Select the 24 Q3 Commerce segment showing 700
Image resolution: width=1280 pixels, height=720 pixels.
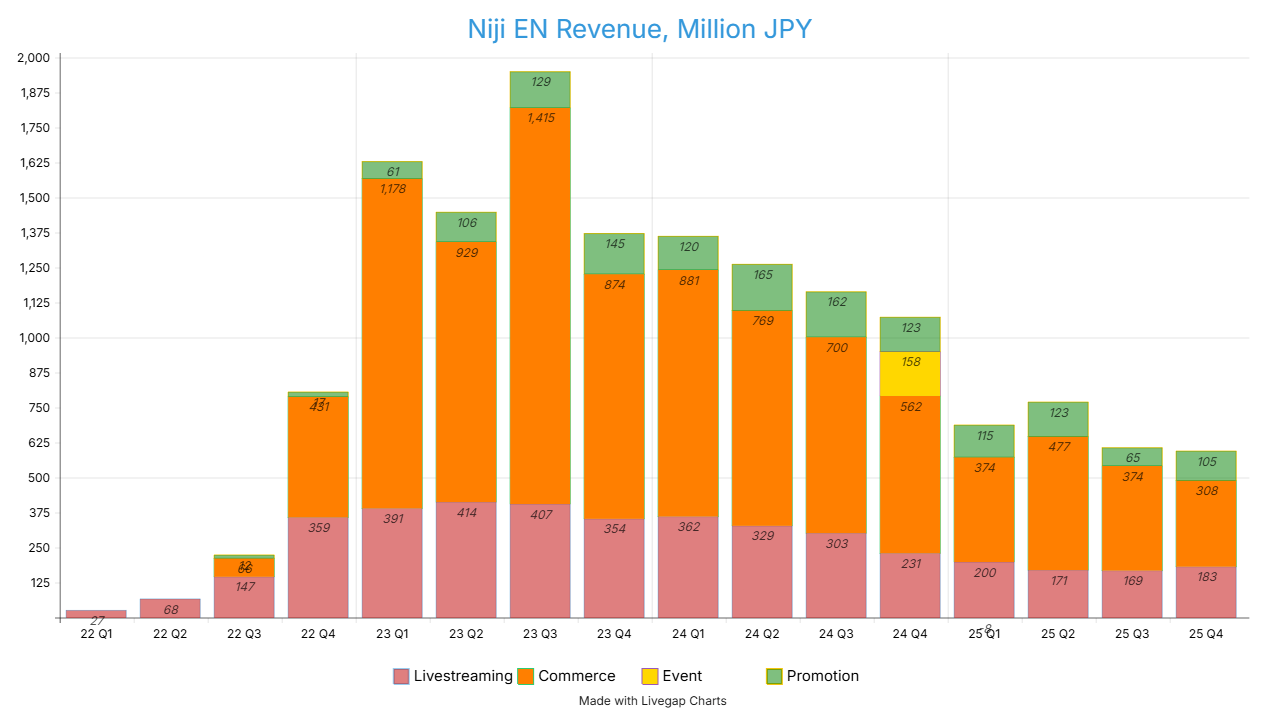[x=836, y=435]
